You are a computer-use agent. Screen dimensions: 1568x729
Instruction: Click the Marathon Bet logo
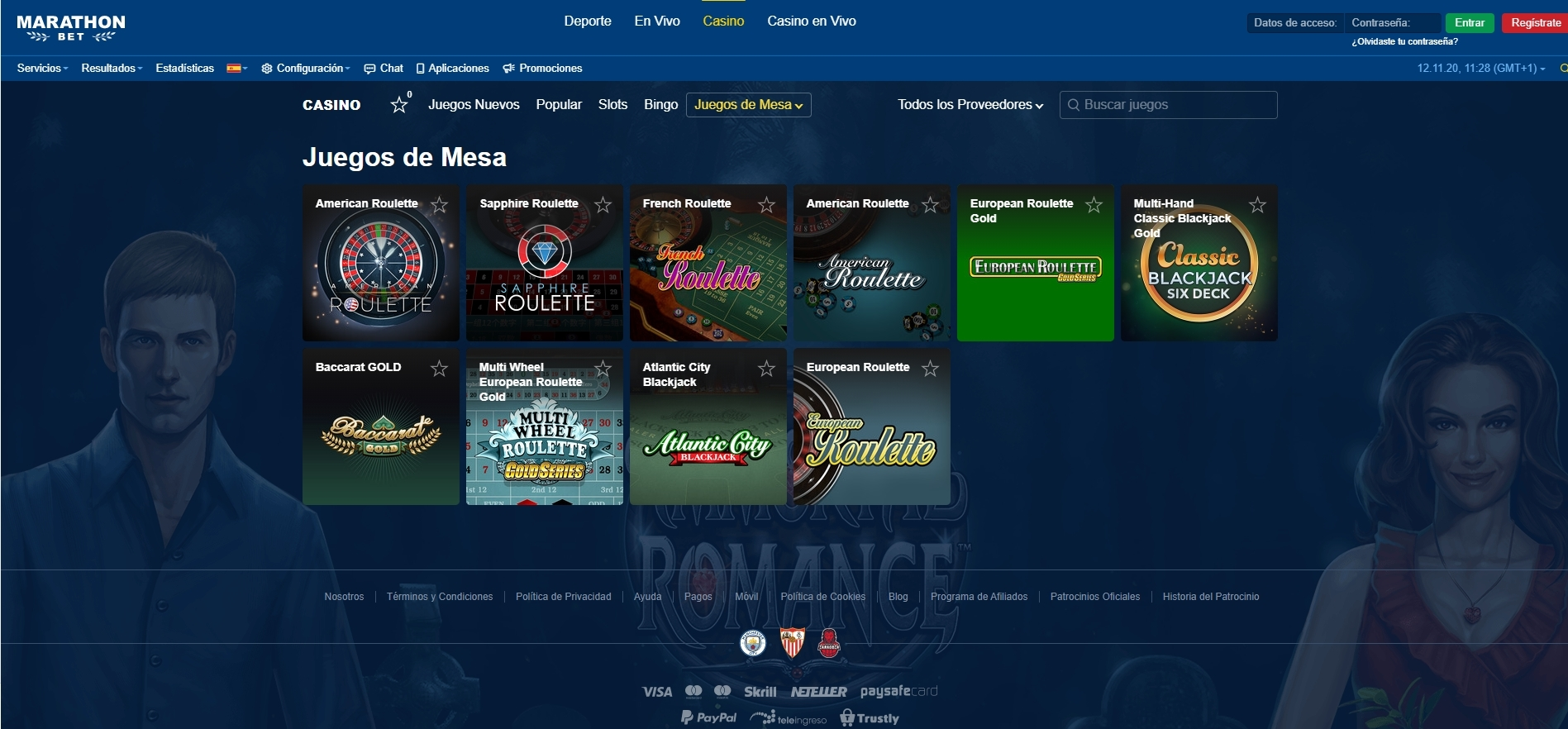(71, 27)
